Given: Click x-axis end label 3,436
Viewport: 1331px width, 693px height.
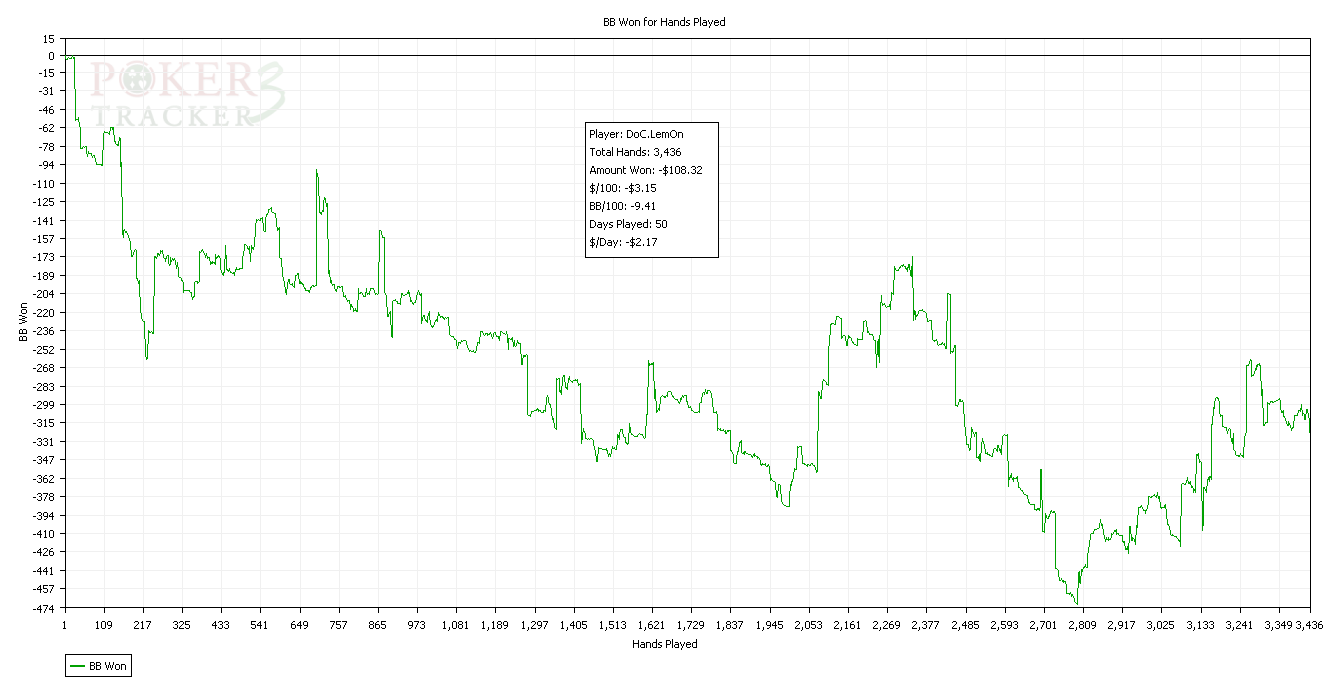Looking at the screenshot, I should click(x=1310, y=625).
